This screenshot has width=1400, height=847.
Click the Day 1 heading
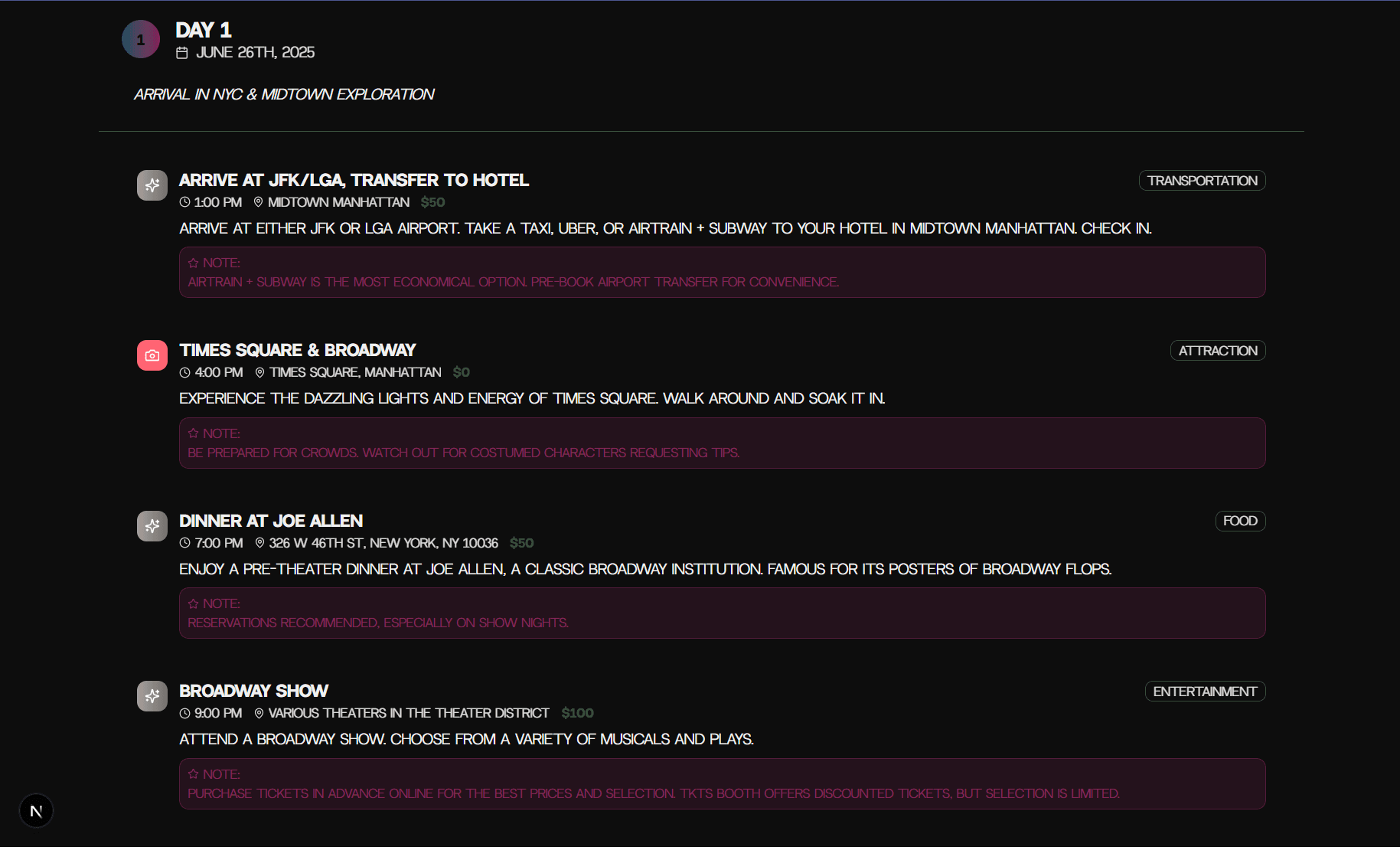pos(204,30)
